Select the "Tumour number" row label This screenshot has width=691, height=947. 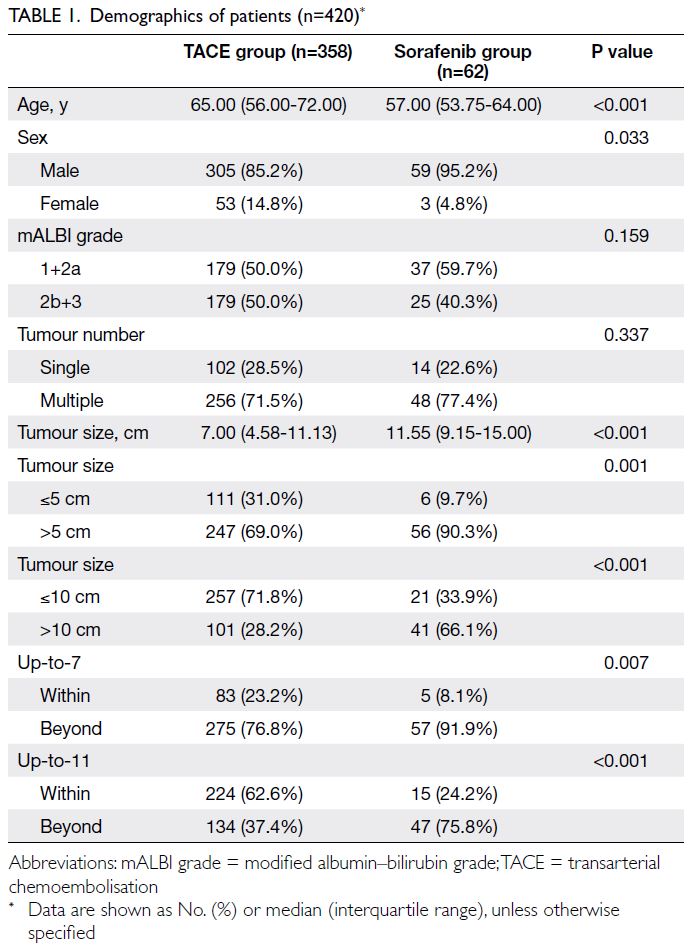81,335
